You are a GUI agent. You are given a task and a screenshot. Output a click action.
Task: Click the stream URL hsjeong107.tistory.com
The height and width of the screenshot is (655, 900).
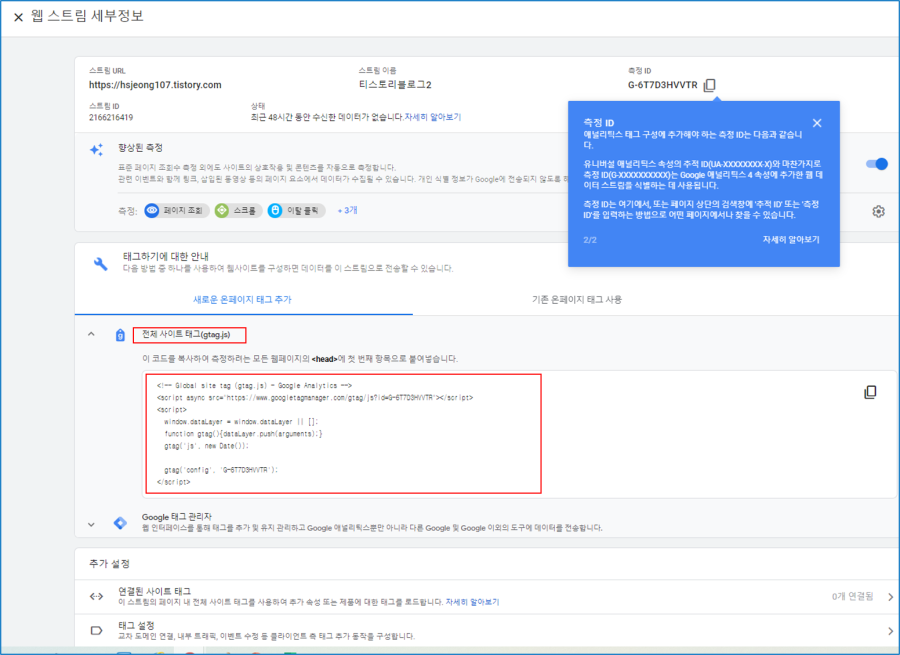(155, 85)
